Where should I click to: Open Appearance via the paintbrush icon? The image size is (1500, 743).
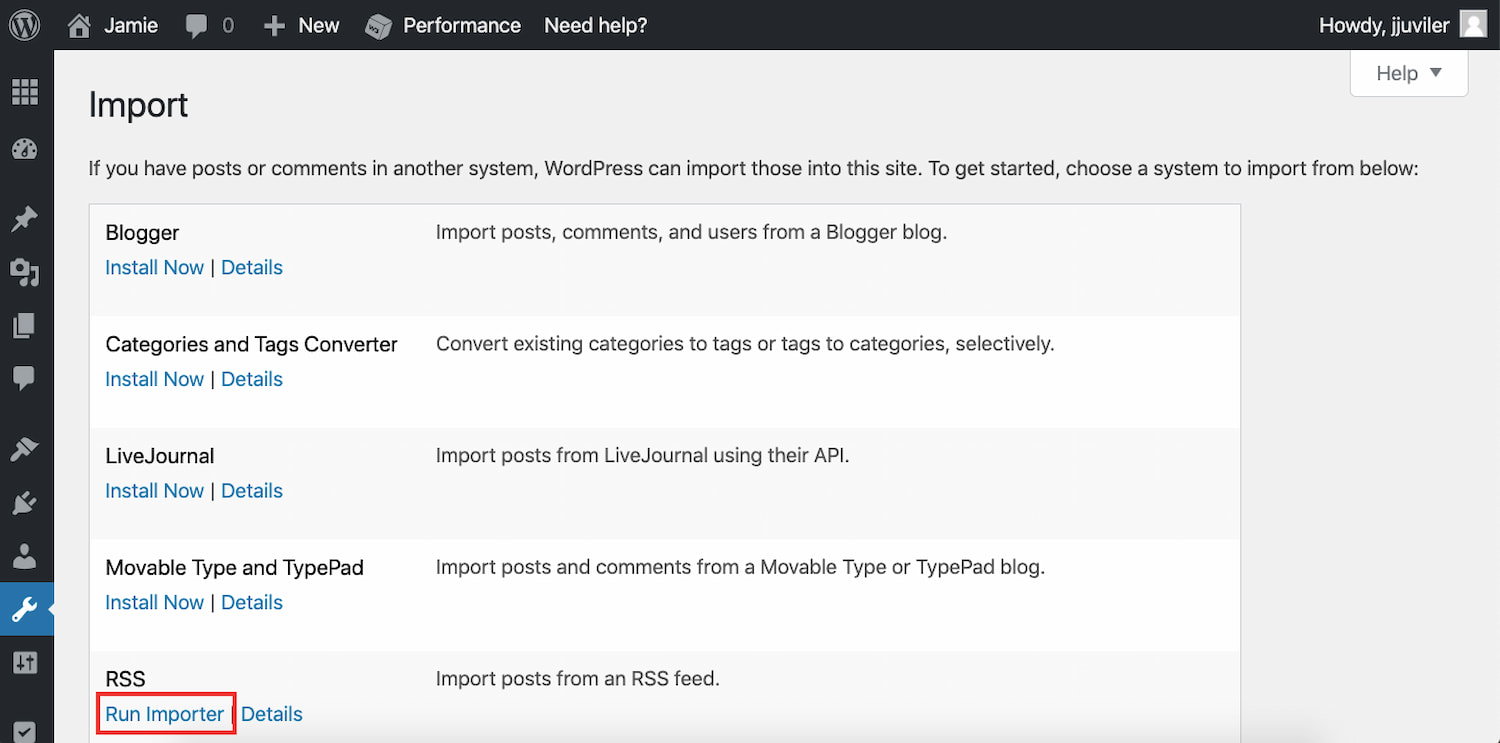click(x=24, y=449)
